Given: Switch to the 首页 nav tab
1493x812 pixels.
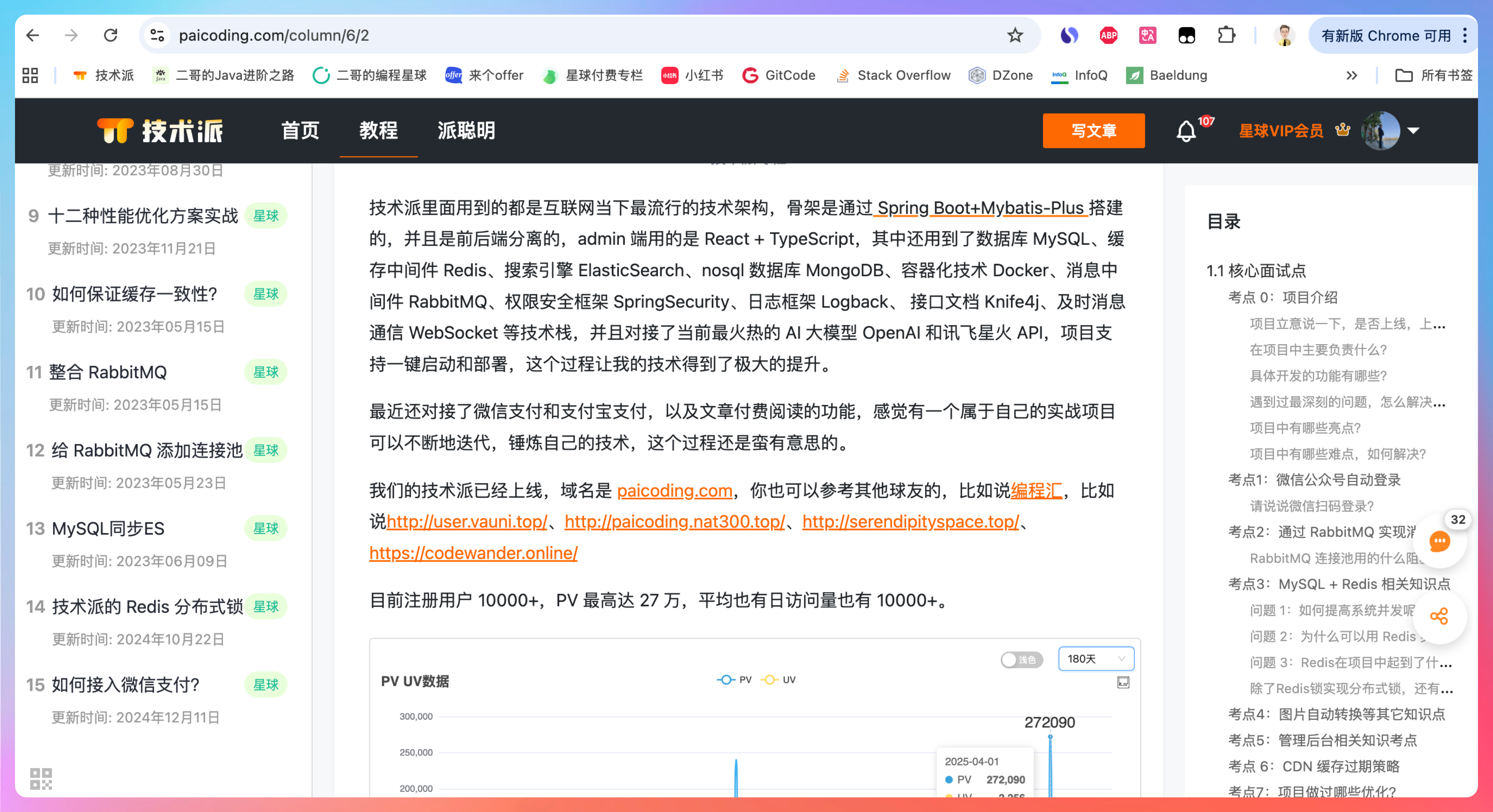Looking at the screenshot, I should point(300,131).
